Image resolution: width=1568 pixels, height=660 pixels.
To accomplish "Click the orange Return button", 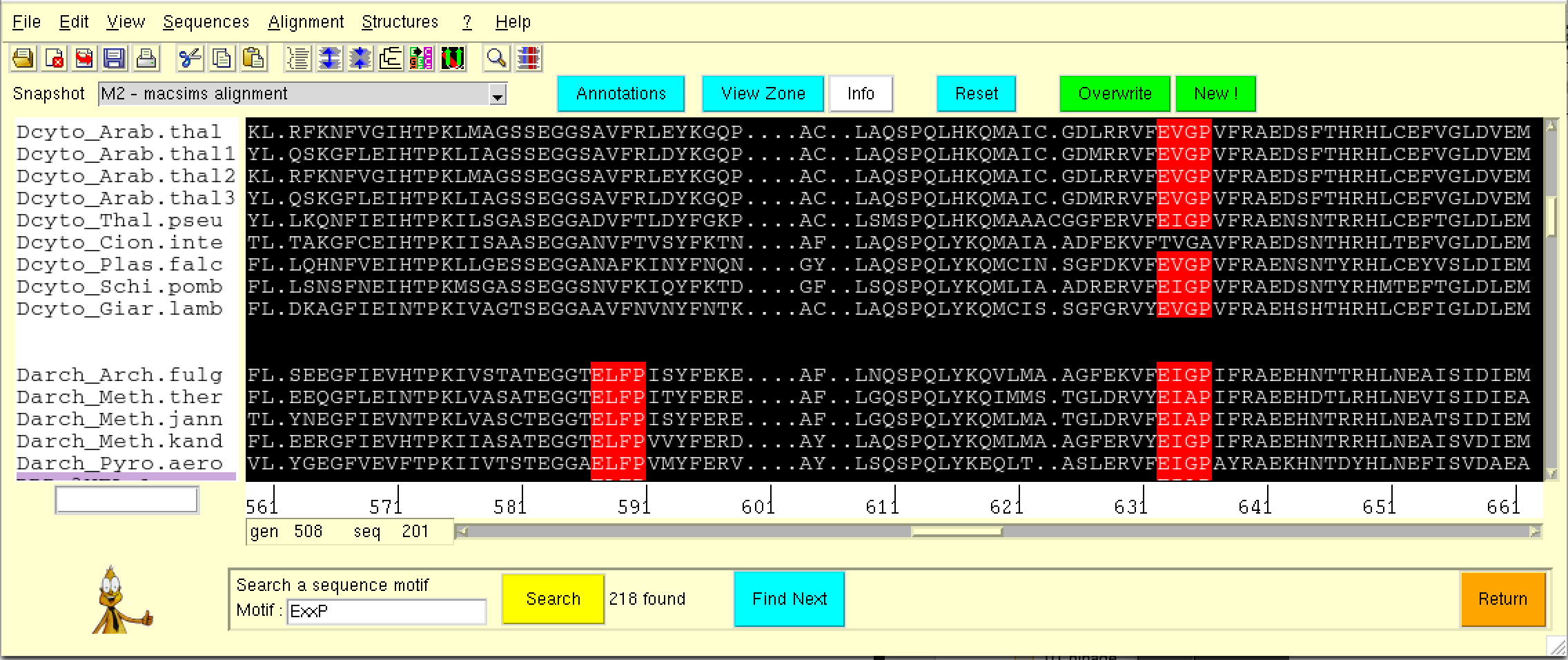I will (1502, 599).
